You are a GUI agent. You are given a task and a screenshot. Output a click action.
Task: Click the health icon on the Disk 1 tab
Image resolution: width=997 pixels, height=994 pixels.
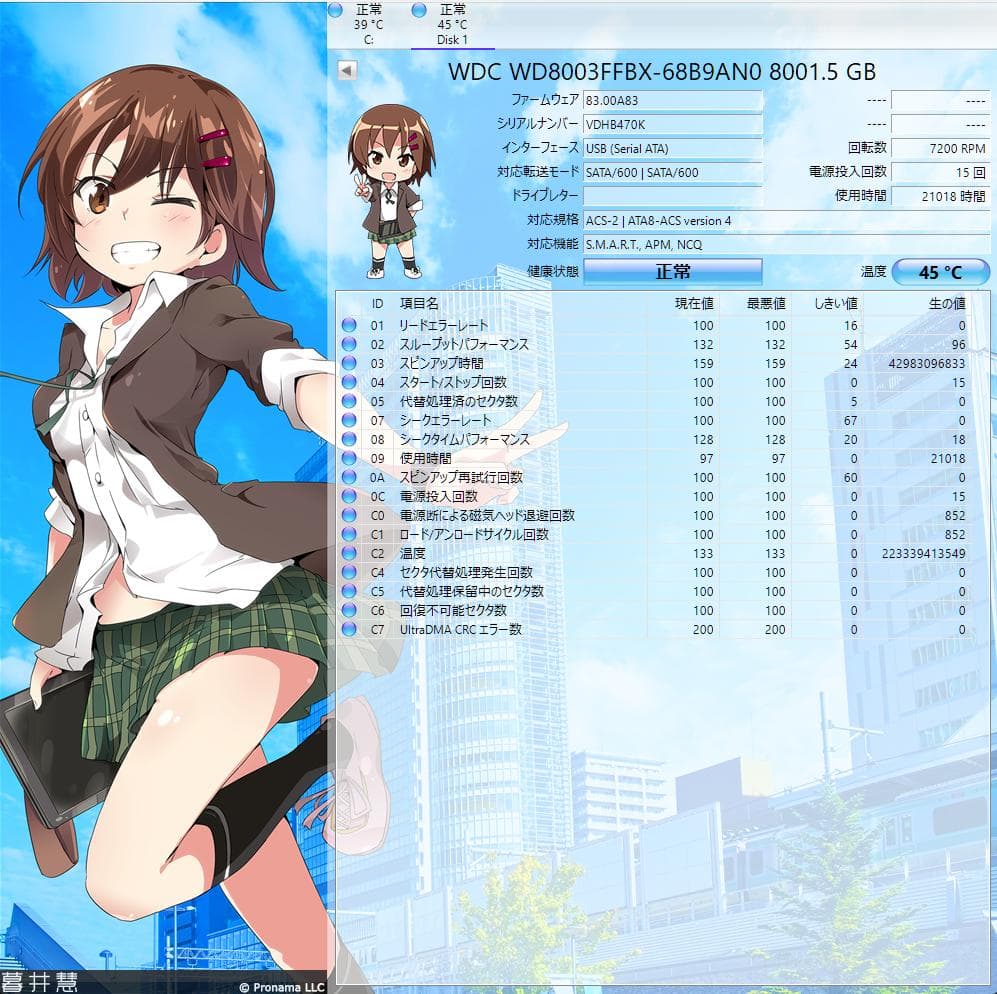(x=418, y=11)
